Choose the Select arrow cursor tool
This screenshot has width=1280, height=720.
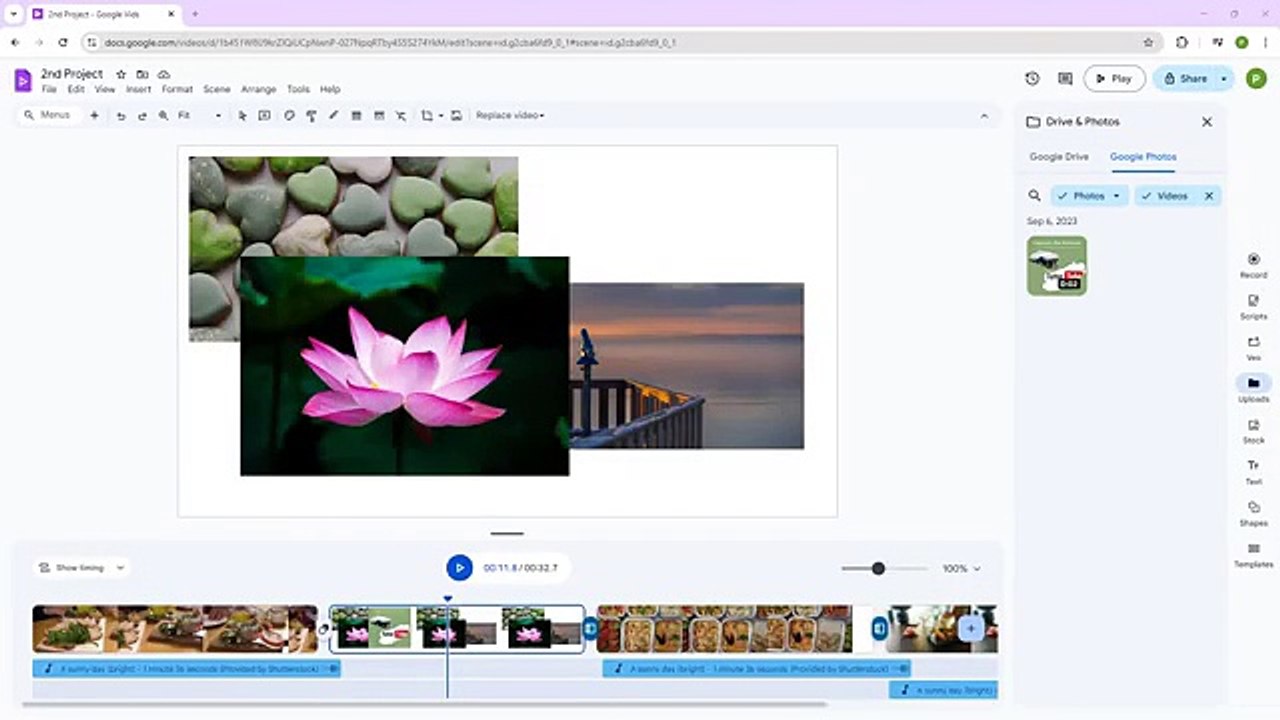tap(242, 116)
